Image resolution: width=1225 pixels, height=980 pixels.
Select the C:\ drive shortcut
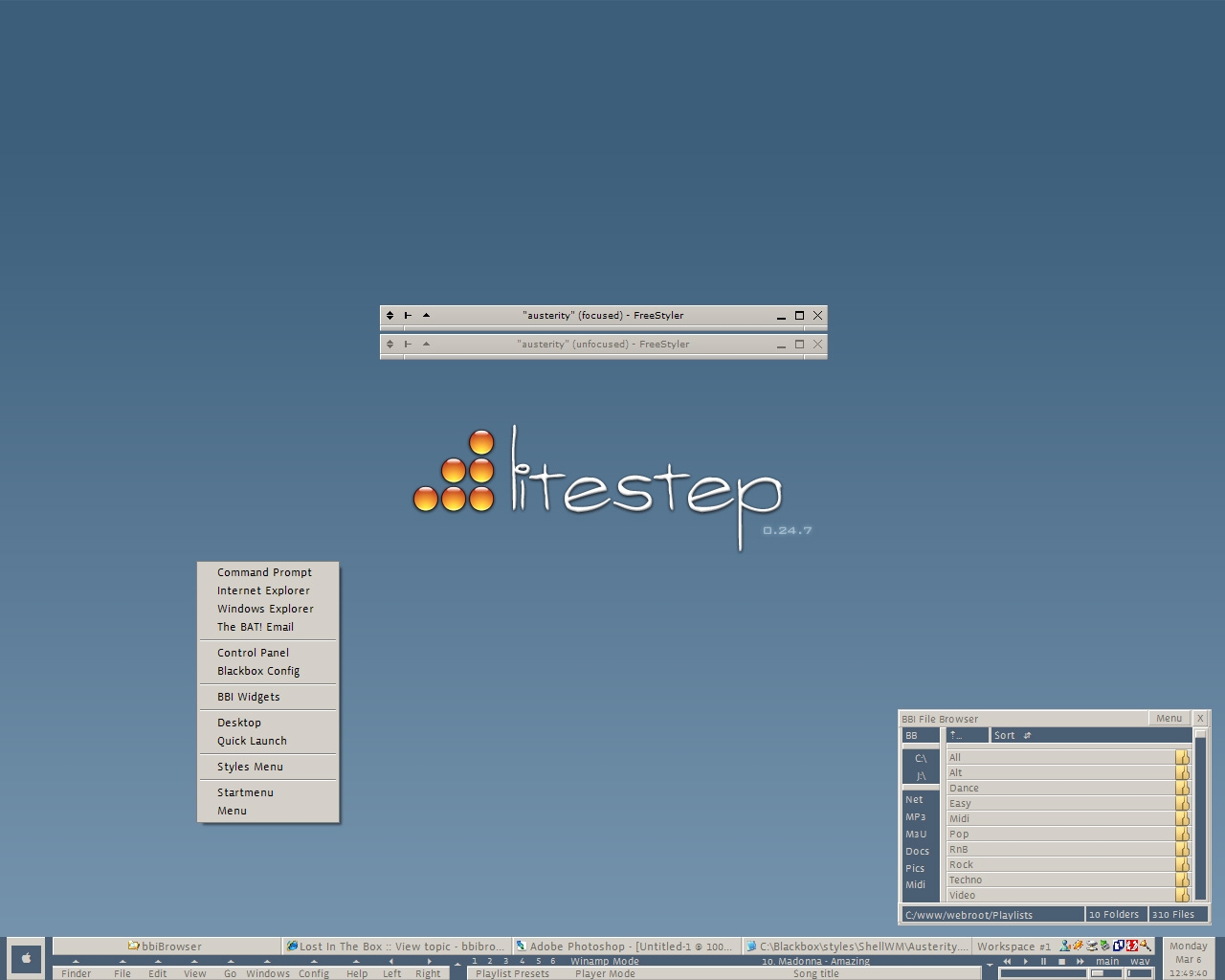(x=921, y=758)
